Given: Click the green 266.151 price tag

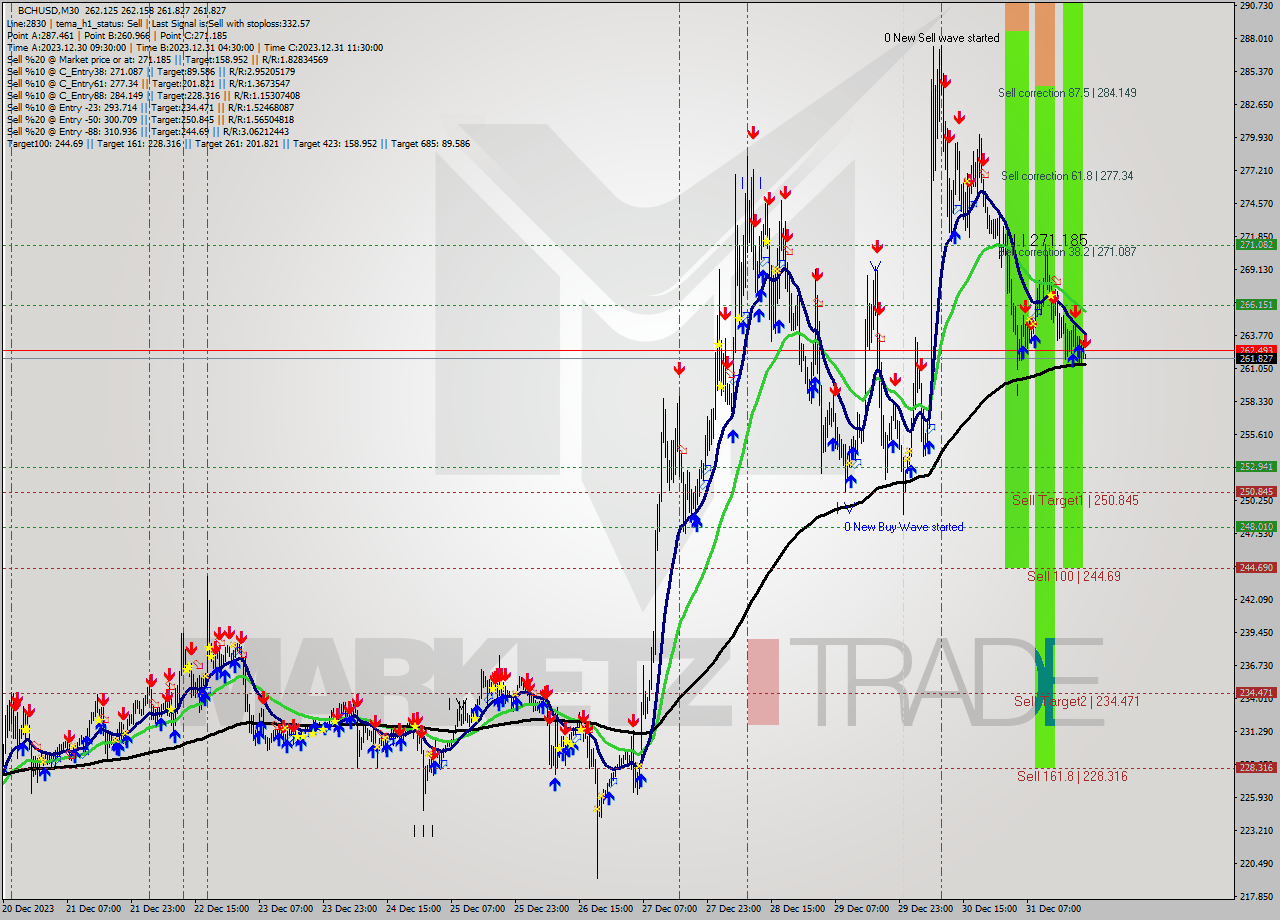Looking at the screenshot, I should pos(1256,305).
